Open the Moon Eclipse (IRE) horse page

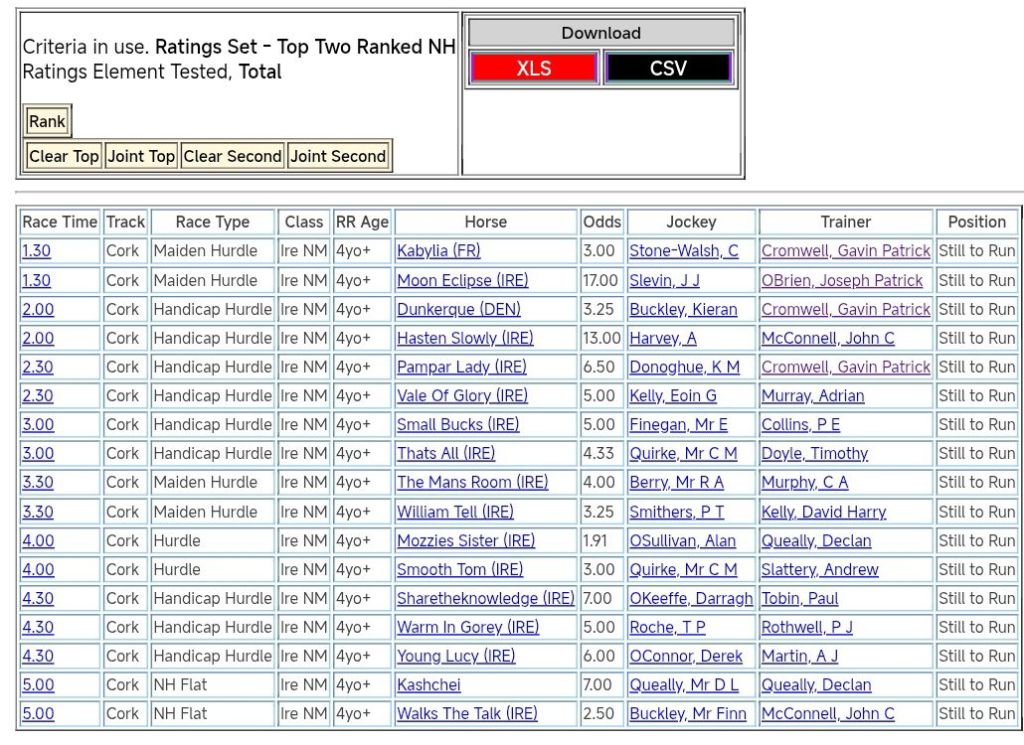coord(462,281)
